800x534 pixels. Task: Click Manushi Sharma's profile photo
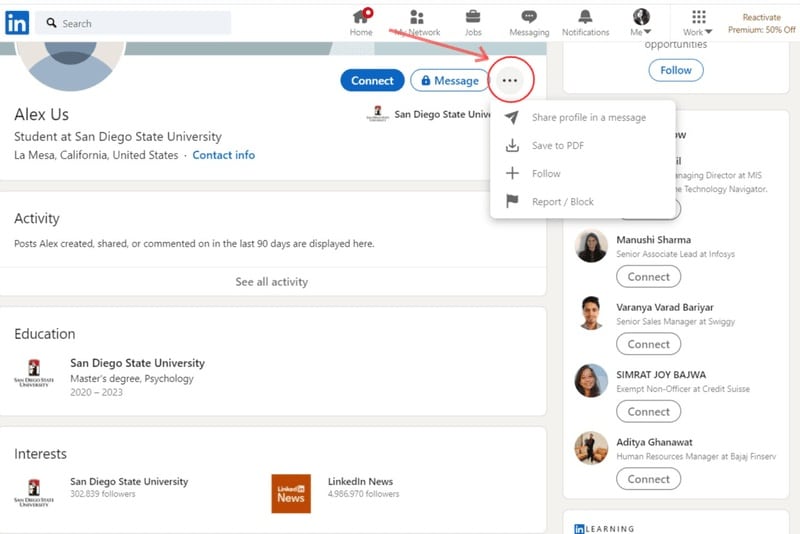pos(591,246)
